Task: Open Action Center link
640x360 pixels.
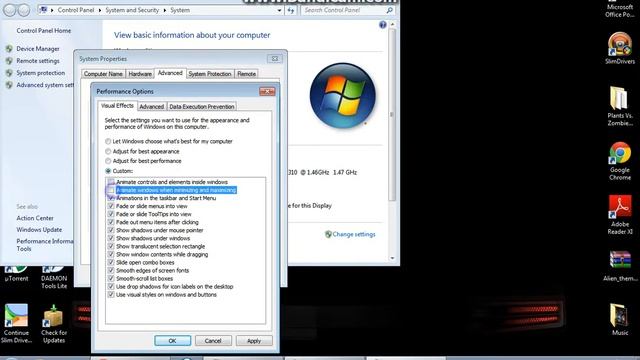Action: coord(35,218)
